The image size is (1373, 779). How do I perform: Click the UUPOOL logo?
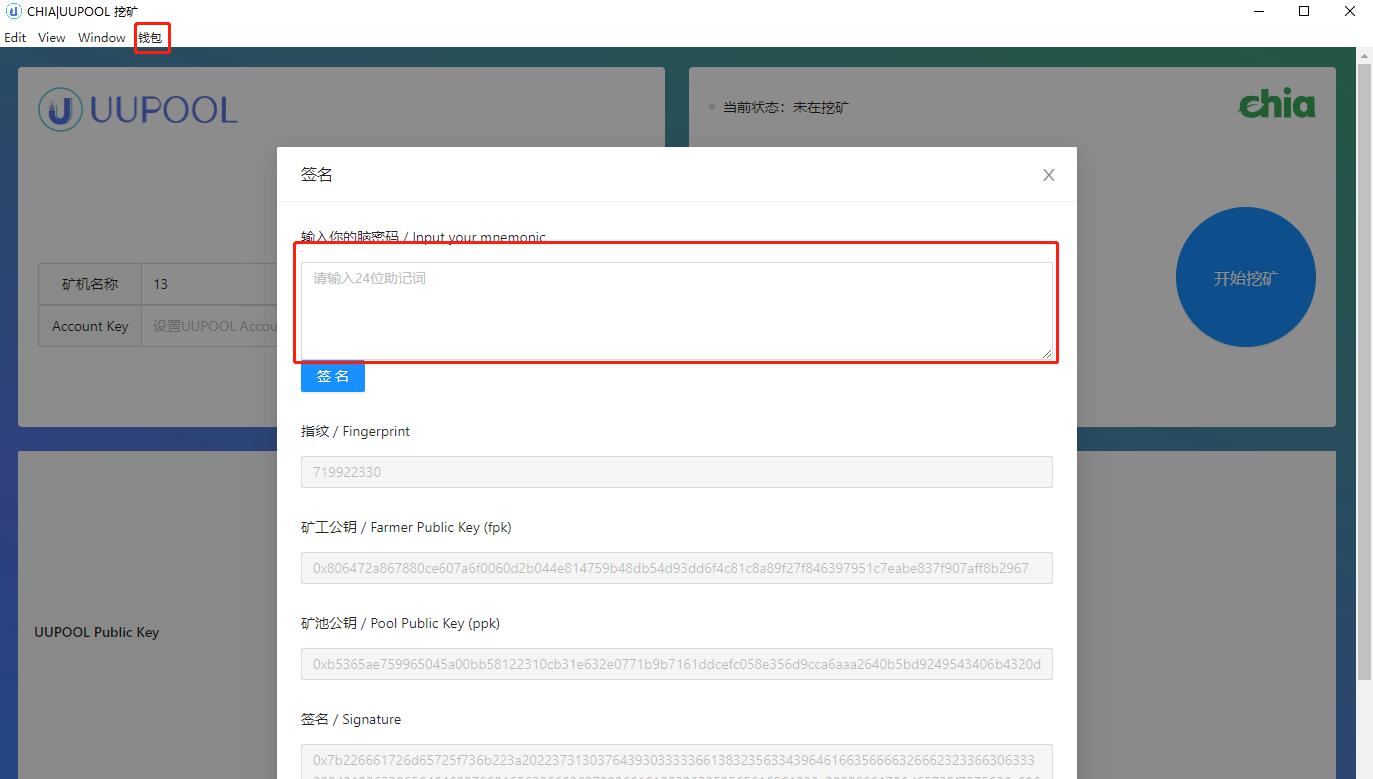[x=138, y=109]
